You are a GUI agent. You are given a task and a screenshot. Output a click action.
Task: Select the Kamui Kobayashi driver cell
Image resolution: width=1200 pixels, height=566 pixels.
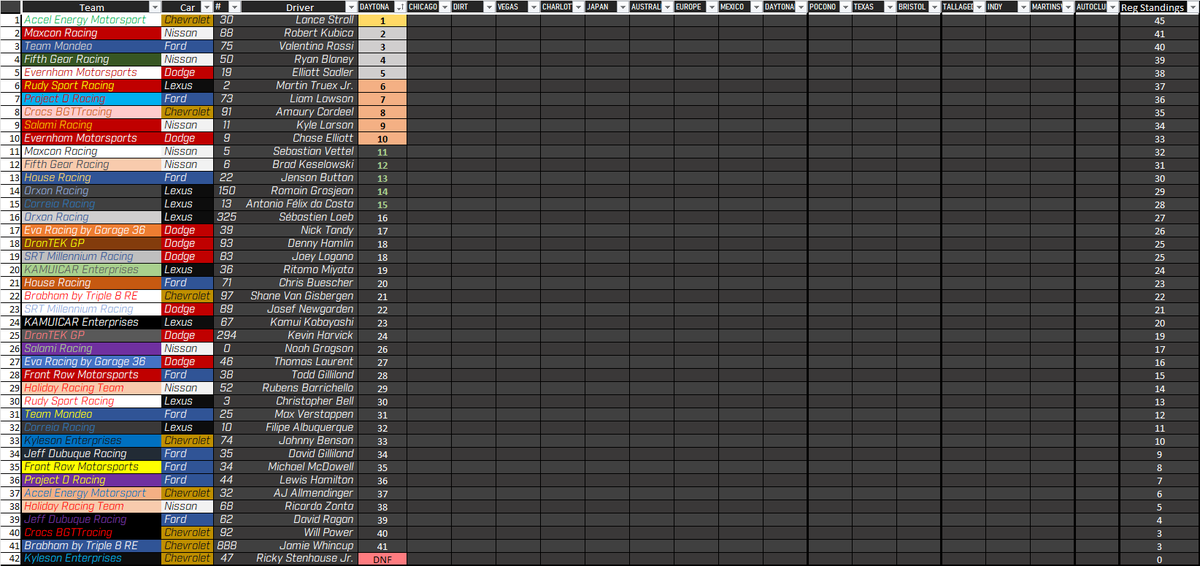pyautogui.click(x=299, y=322)
